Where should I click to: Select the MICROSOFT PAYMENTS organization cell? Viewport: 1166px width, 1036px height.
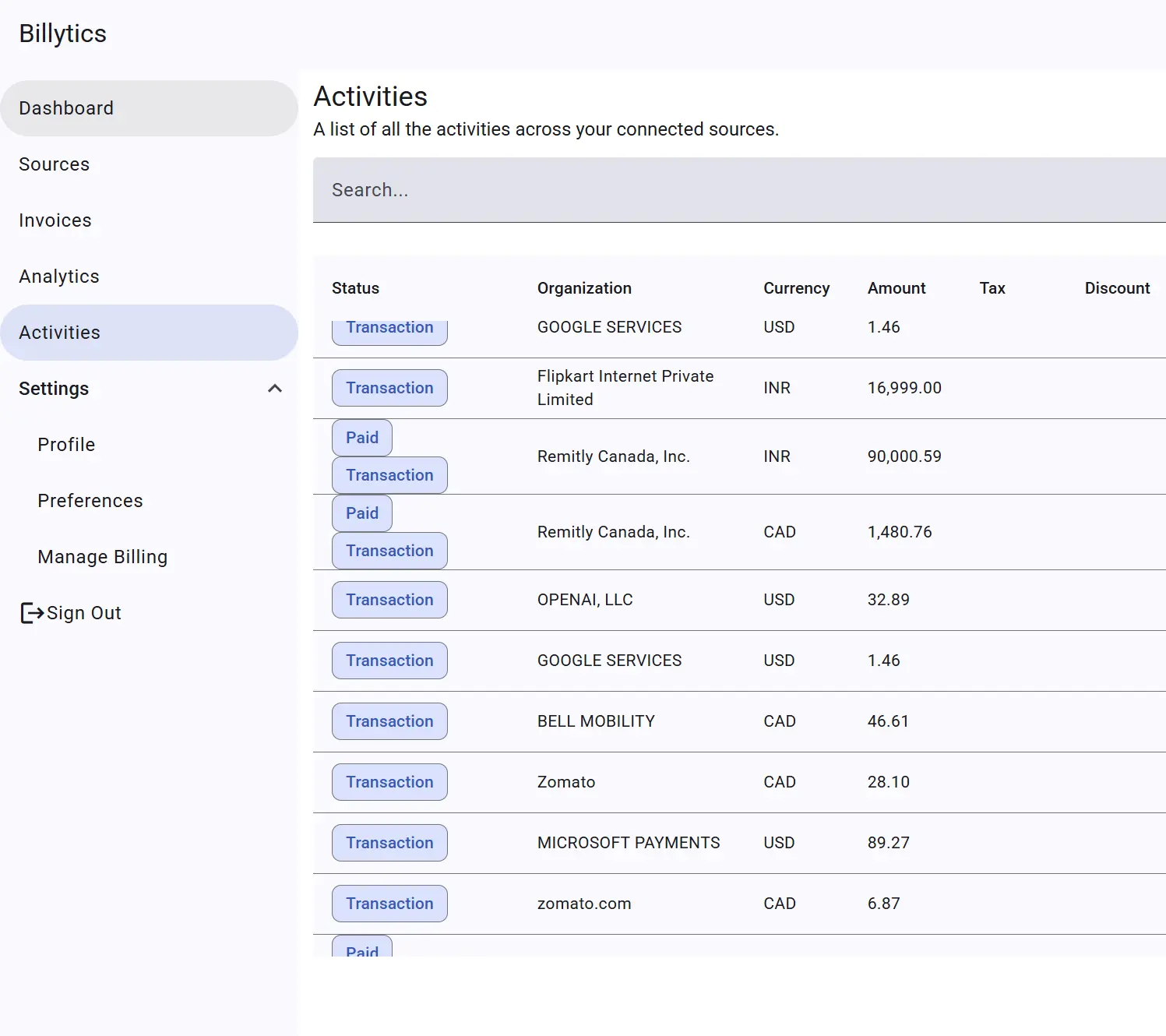(x=629, y=843)
